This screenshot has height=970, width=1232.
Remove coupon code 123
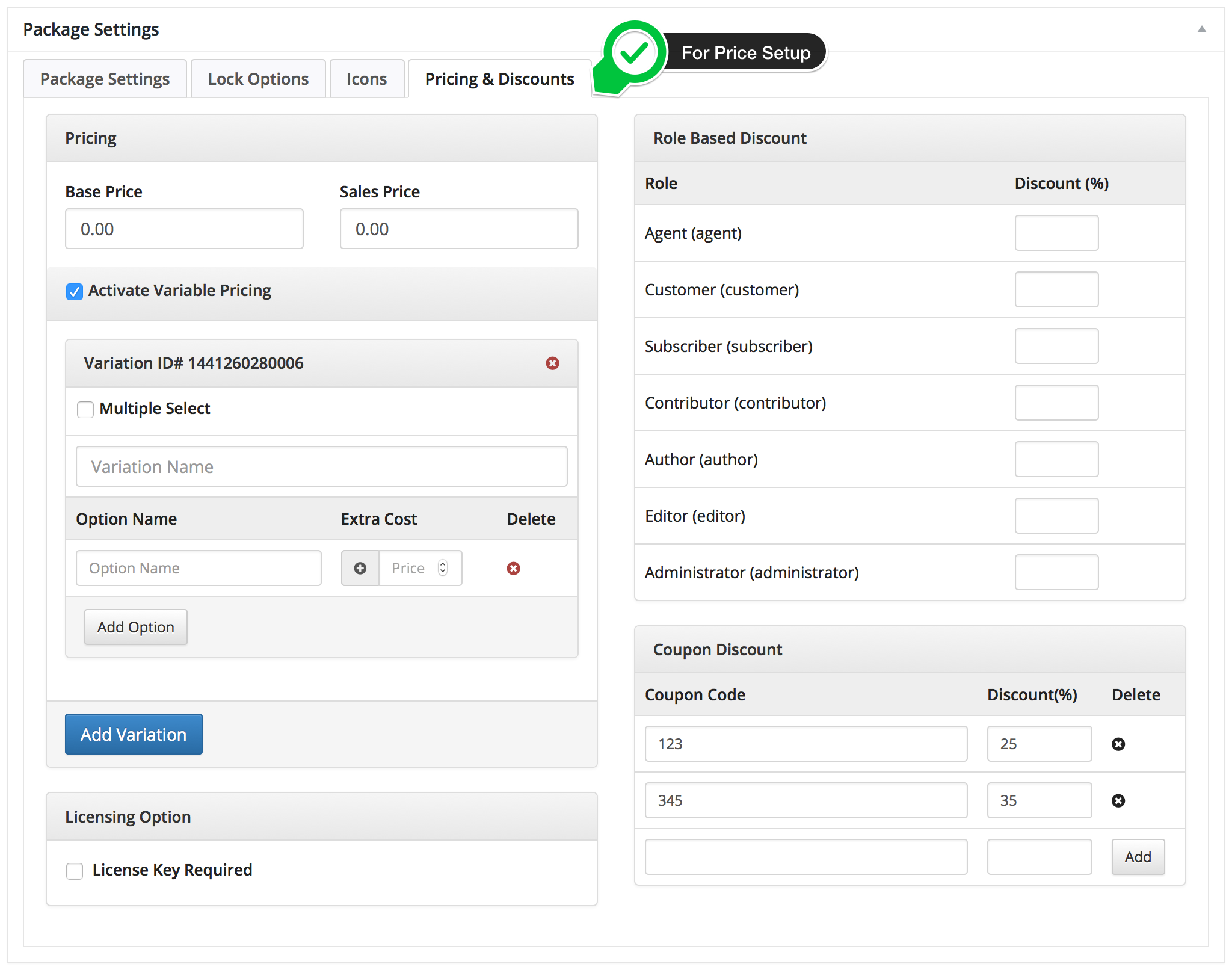(x=1118, y=744)
